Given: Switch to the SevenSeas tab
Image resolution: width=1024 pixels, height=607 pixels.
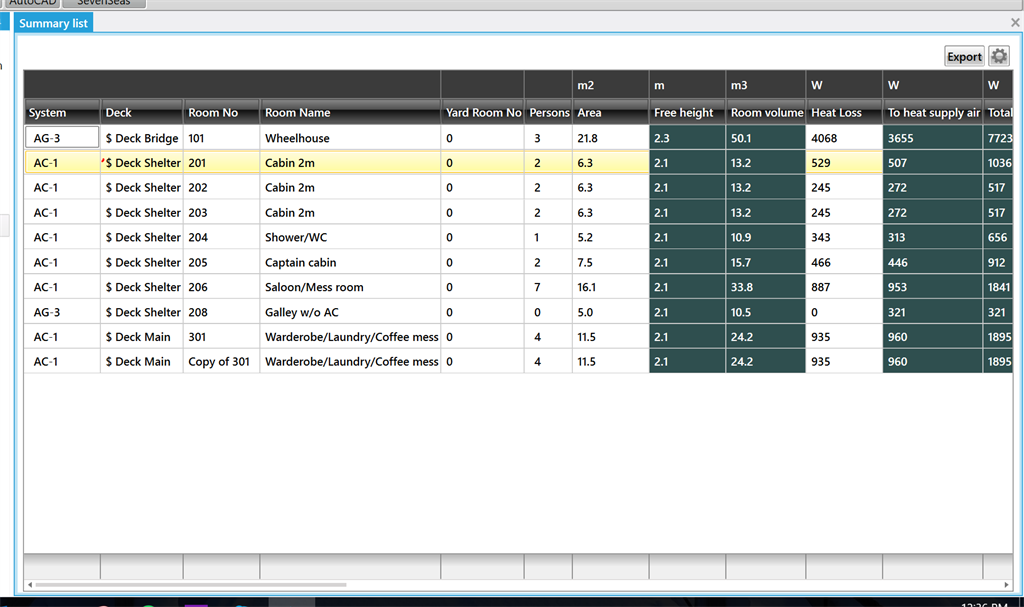Looking at the screenshot, I should pos(104,3).
